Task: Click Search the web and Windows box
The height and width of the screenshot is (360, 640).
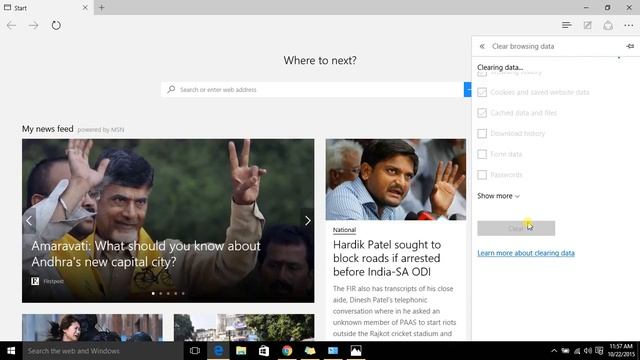Action: tap(103, 351)
